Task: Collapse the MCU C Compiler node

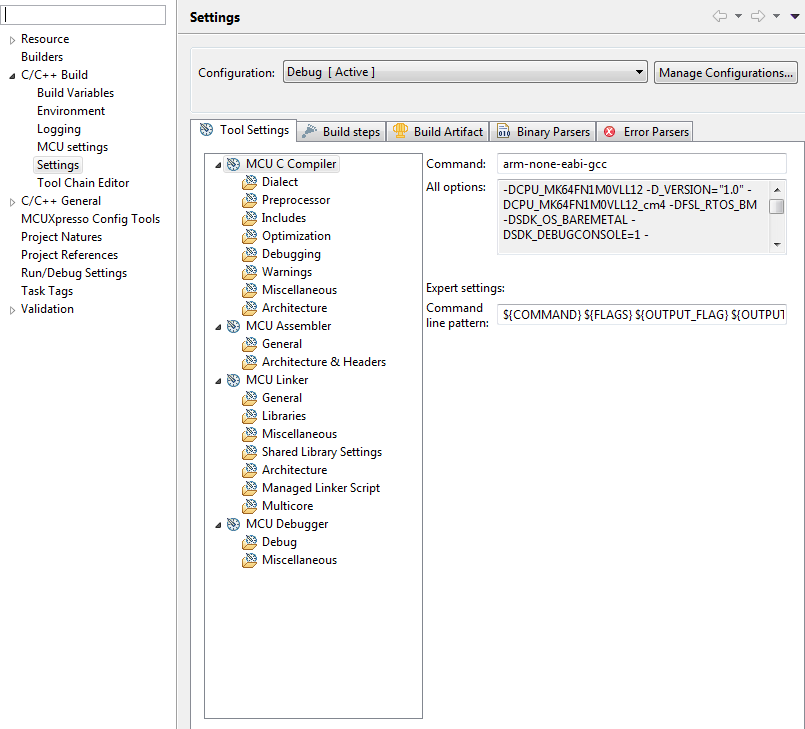Action: (x=218, y=165)
